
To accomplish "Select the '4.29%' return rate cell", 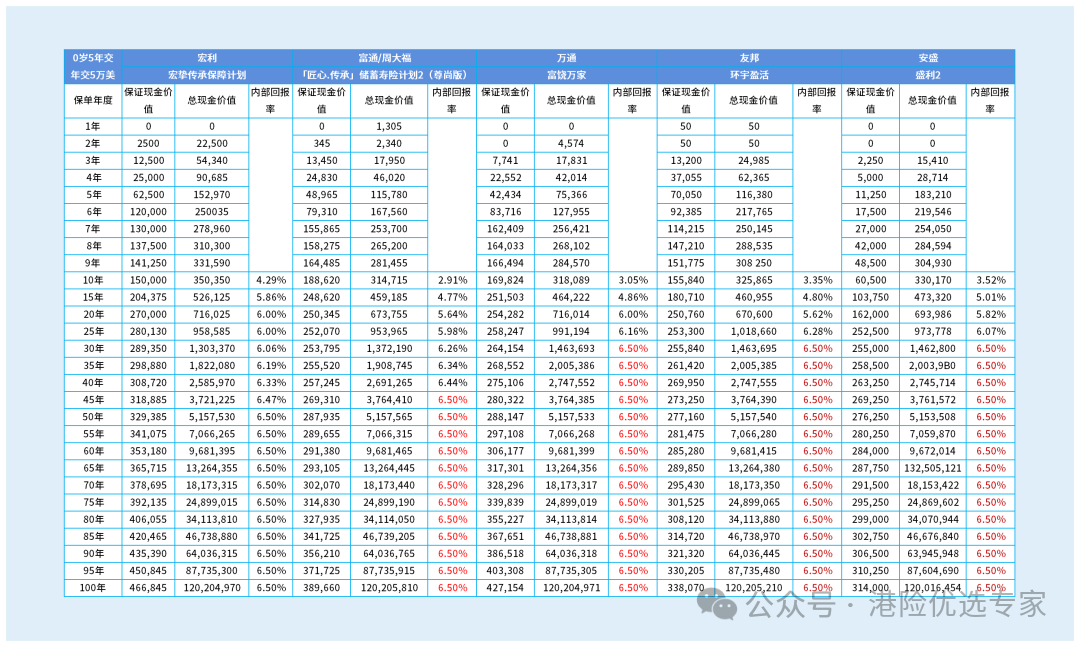I will pyautogui.click(x=271, y=280).
